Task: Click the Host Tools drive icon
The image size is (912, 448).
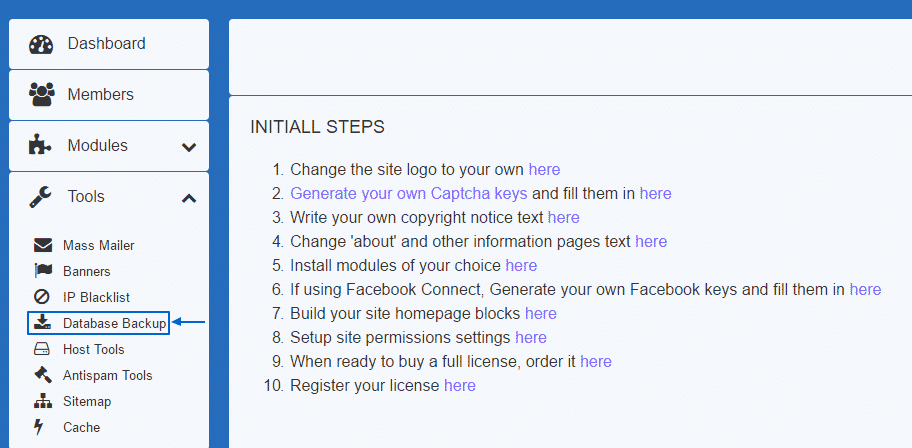Action: (x=42, y=349)
